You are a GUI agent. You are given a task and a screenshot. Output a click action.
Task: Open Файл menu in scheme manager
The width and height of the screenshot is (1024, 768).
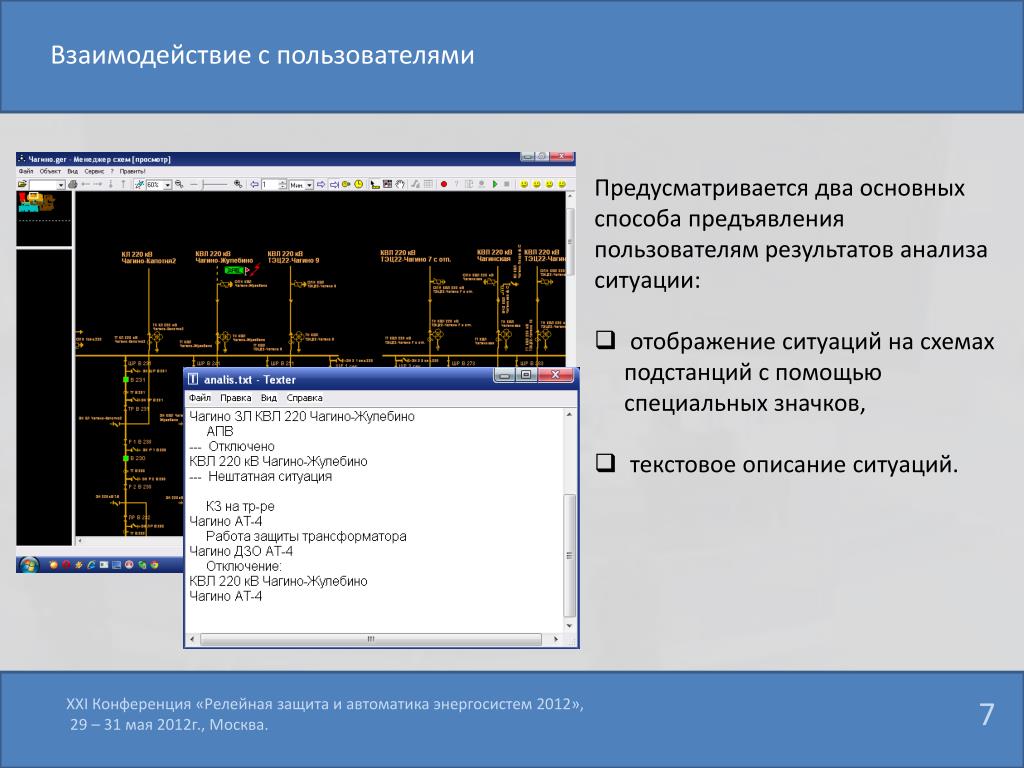pos(25,171)
